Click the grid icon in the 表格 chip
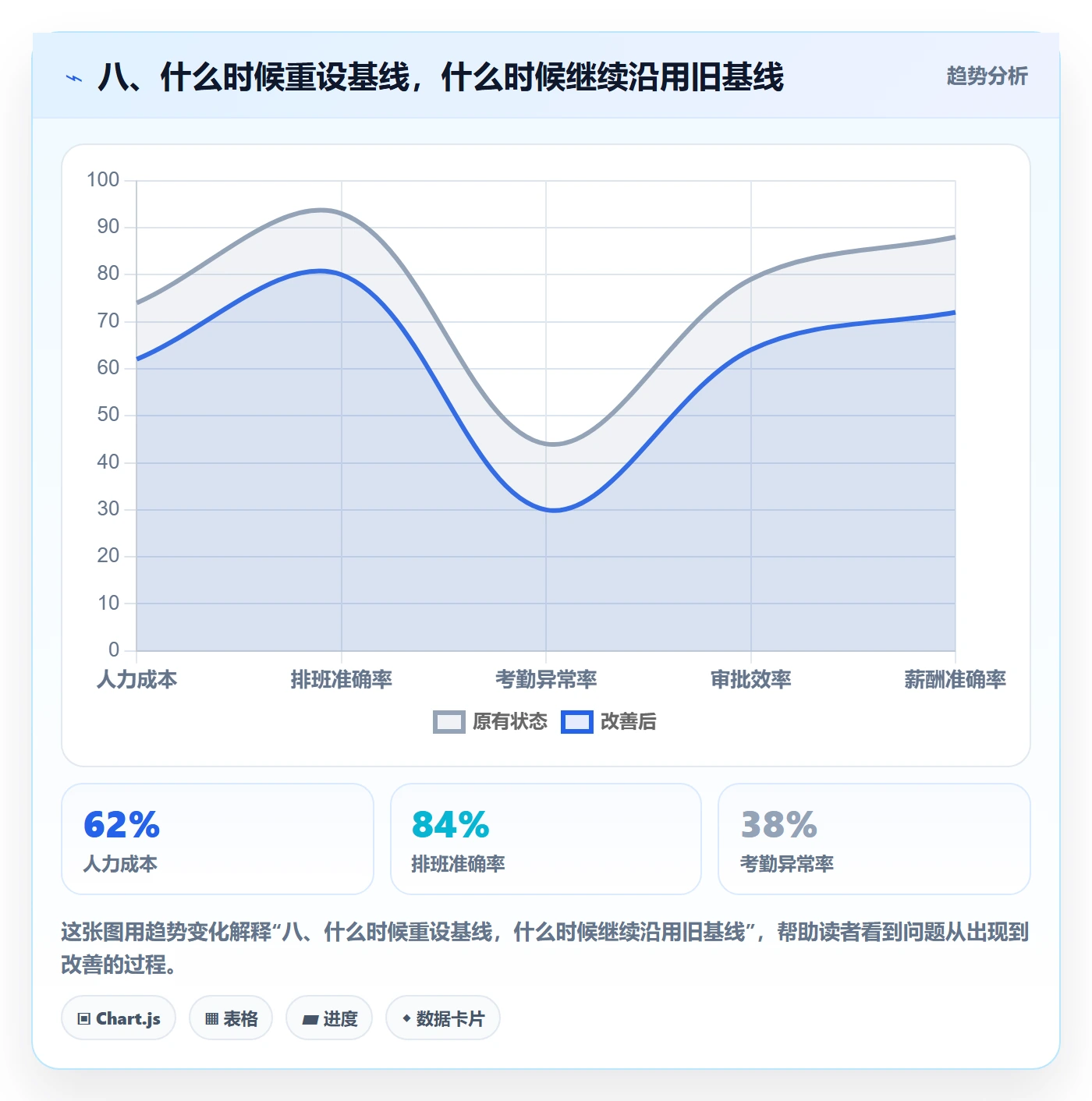The width and height of the screenshot is (1092, 1101). (211, 1018)
